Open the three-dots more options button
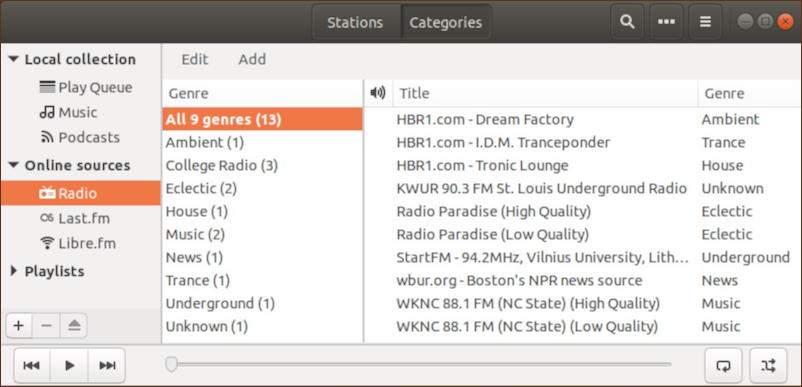Viewport: 802px width, 387px height. click(666, 22)
